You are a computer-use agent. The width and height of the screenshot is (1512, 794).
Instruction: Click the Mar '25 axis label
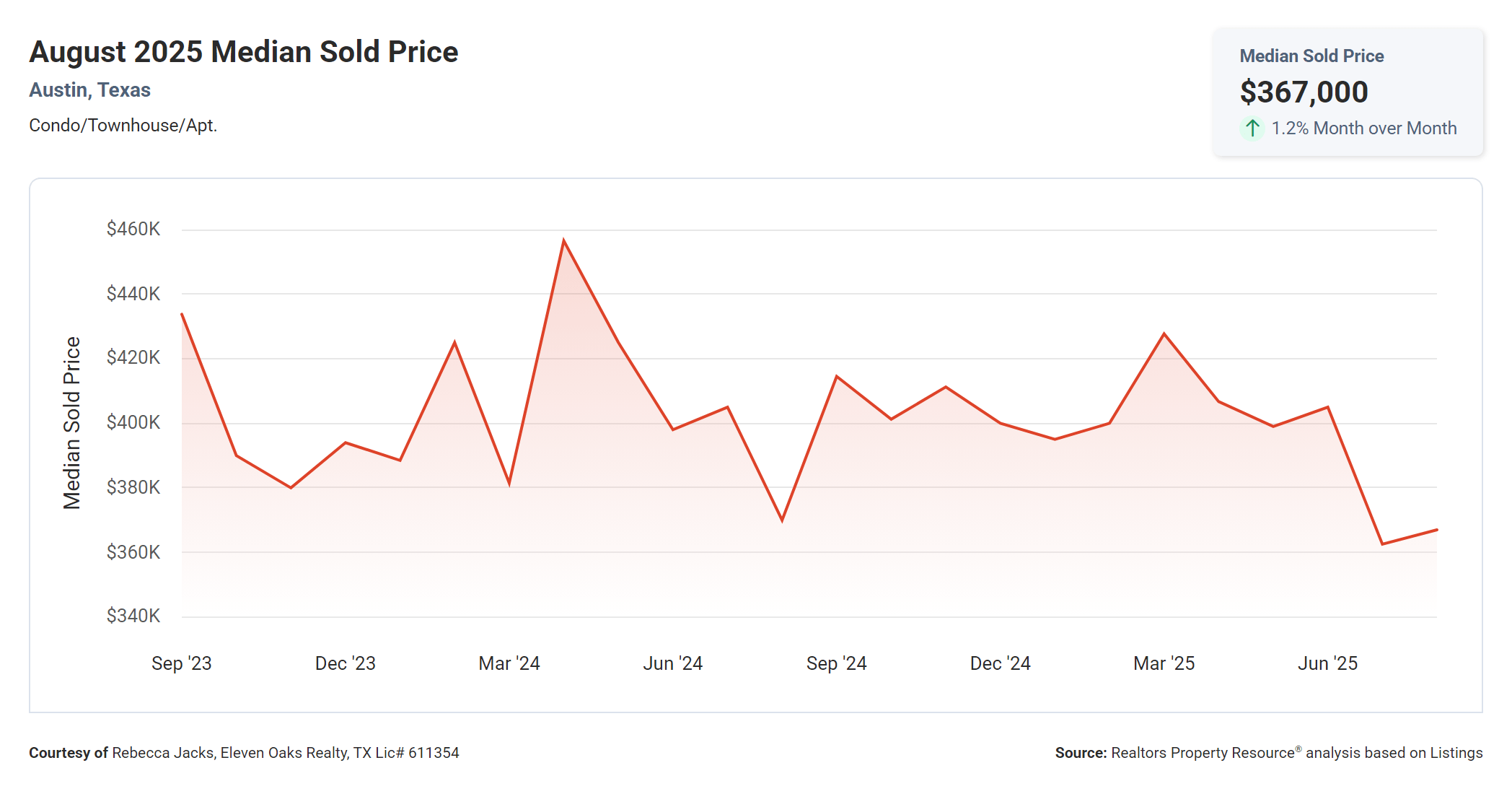(x=1164, y=663)
